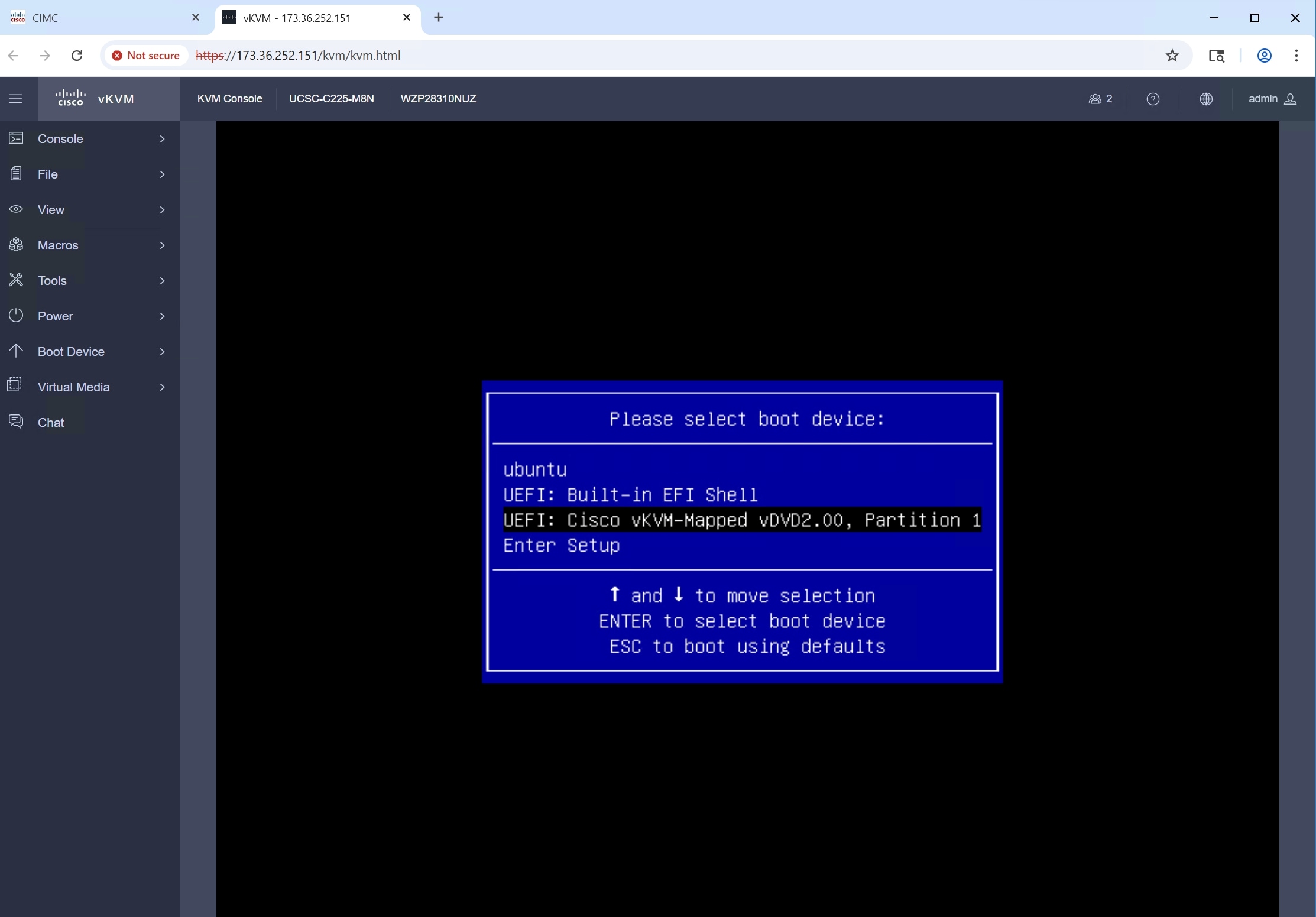Viewport: 1316px width, 917px height.
Task: Click the File document icon
Action: coord(16,174)
